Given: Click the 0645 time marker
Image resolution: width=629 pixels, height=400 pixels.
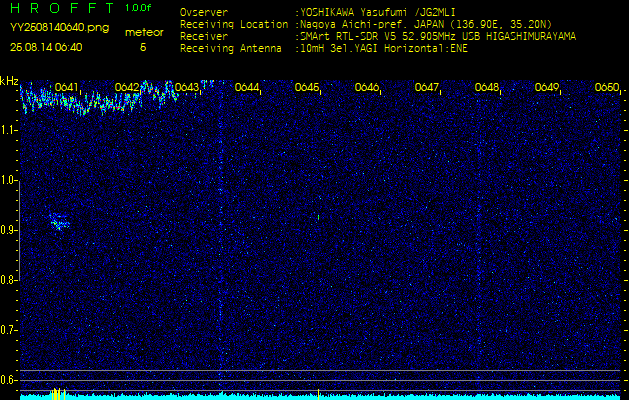Looking at the screenshot, I should 307,87.
